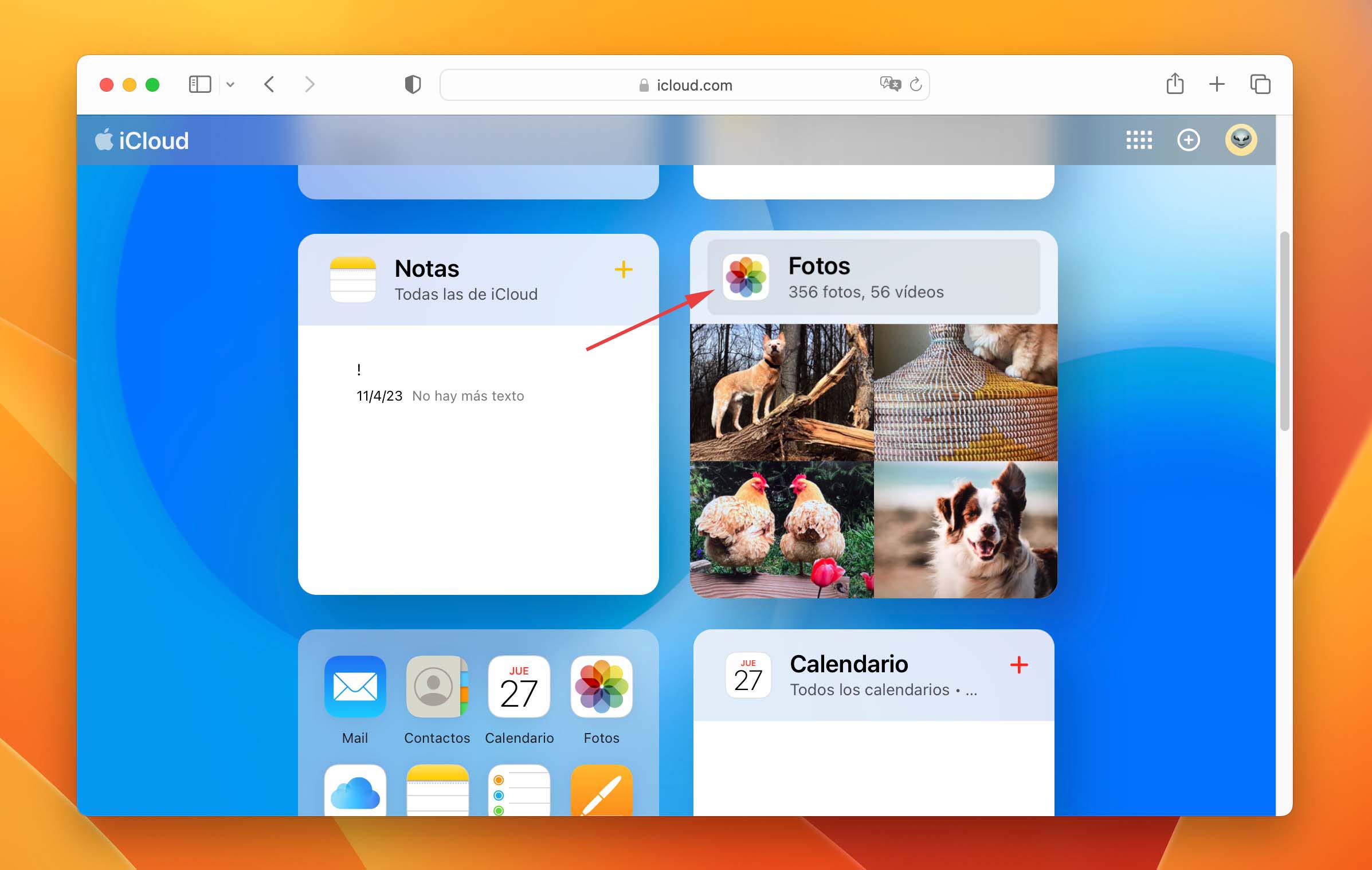Click the iCloud grid apps menu
The height and width of the screenshot is (870, 1372).
pyautogui.click(x=1140, y=139)
